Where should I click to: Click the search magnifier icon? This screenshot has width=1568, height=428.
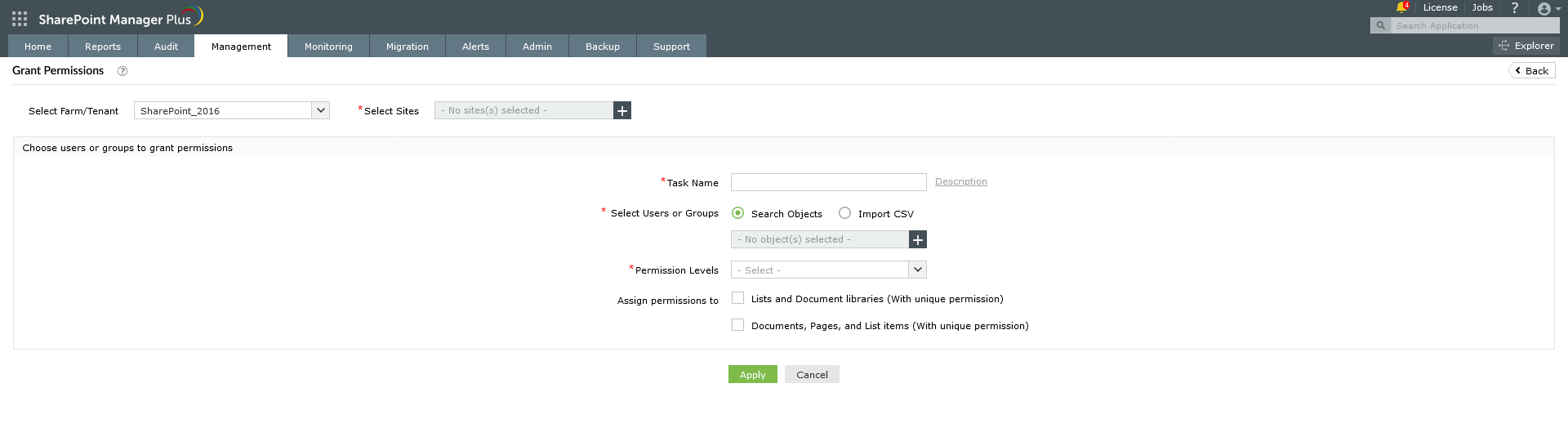pos(1381,25)
